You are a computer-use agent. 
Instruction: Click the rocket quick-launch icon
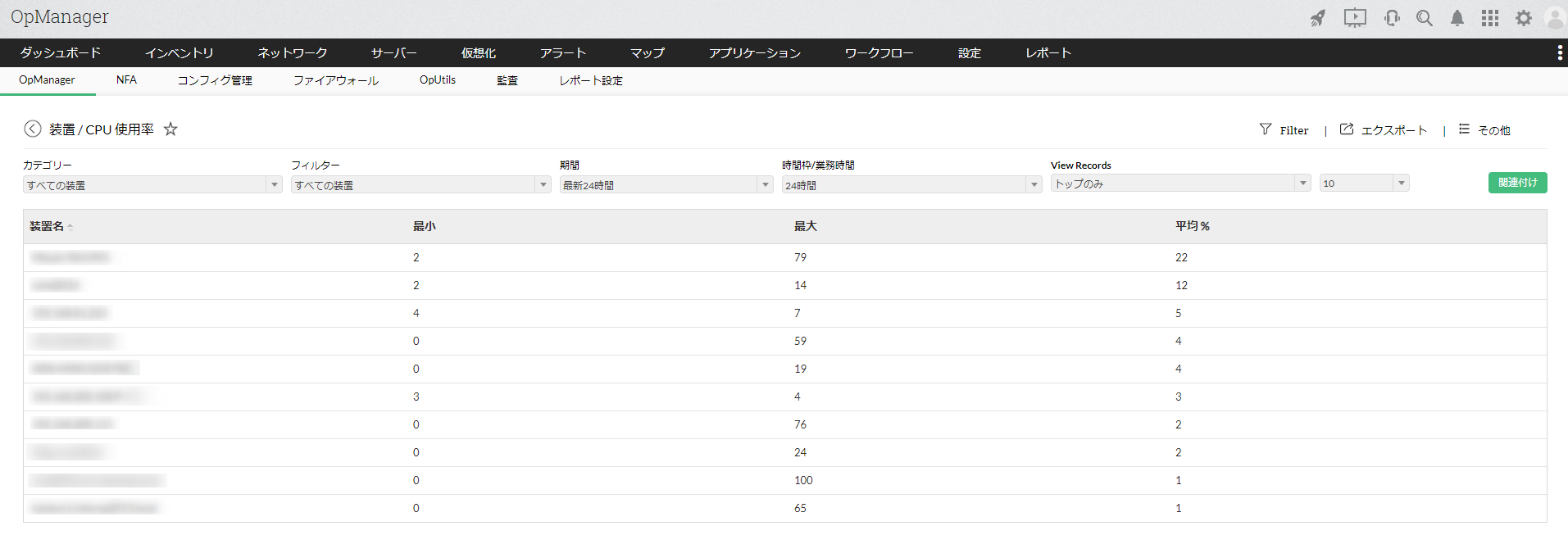1317,18
